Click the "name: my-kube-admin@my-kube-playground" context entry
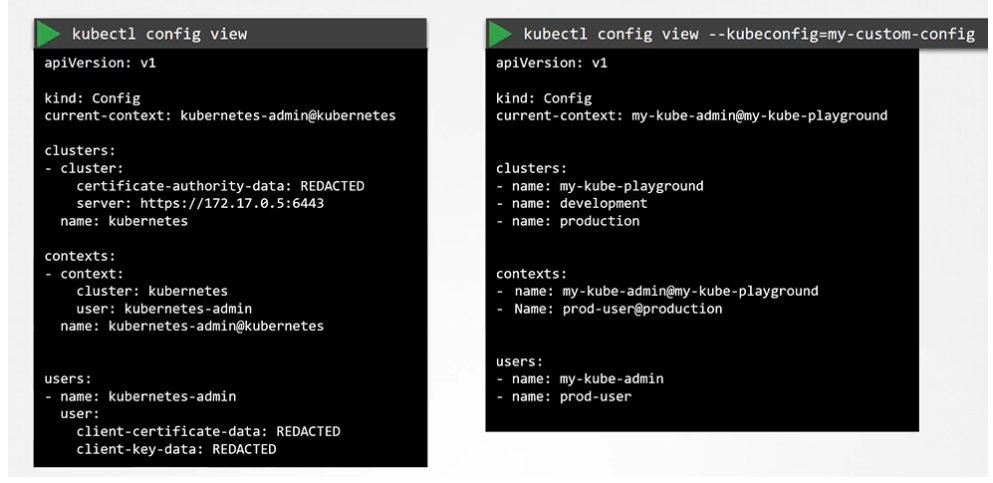Viewport: 993px width, 483px height. 662,291
